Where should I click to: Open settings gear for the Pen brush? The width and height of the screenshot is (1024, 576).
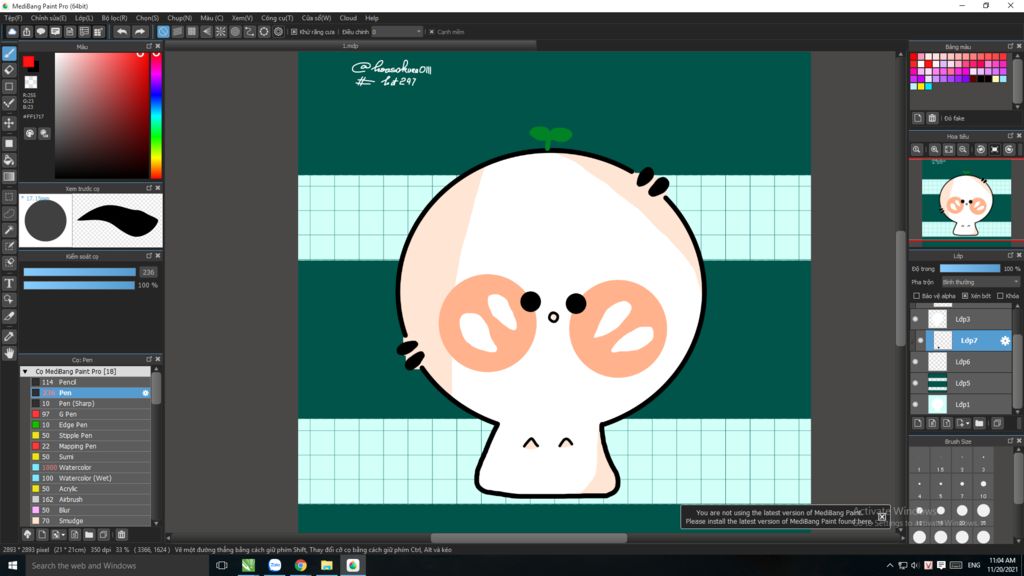146,393
